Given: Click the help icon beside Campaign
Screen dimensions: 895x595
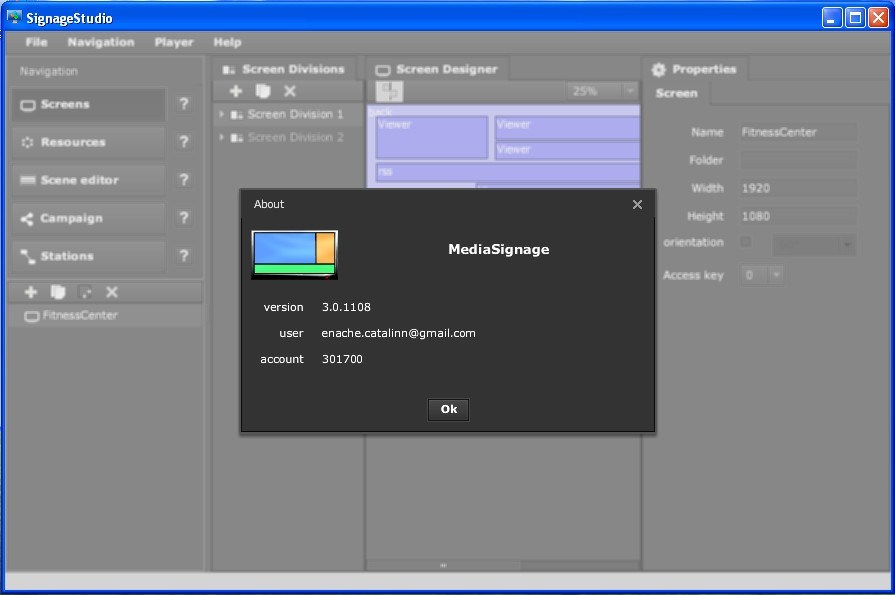Looking at the screenshot, I should point(183,218).
